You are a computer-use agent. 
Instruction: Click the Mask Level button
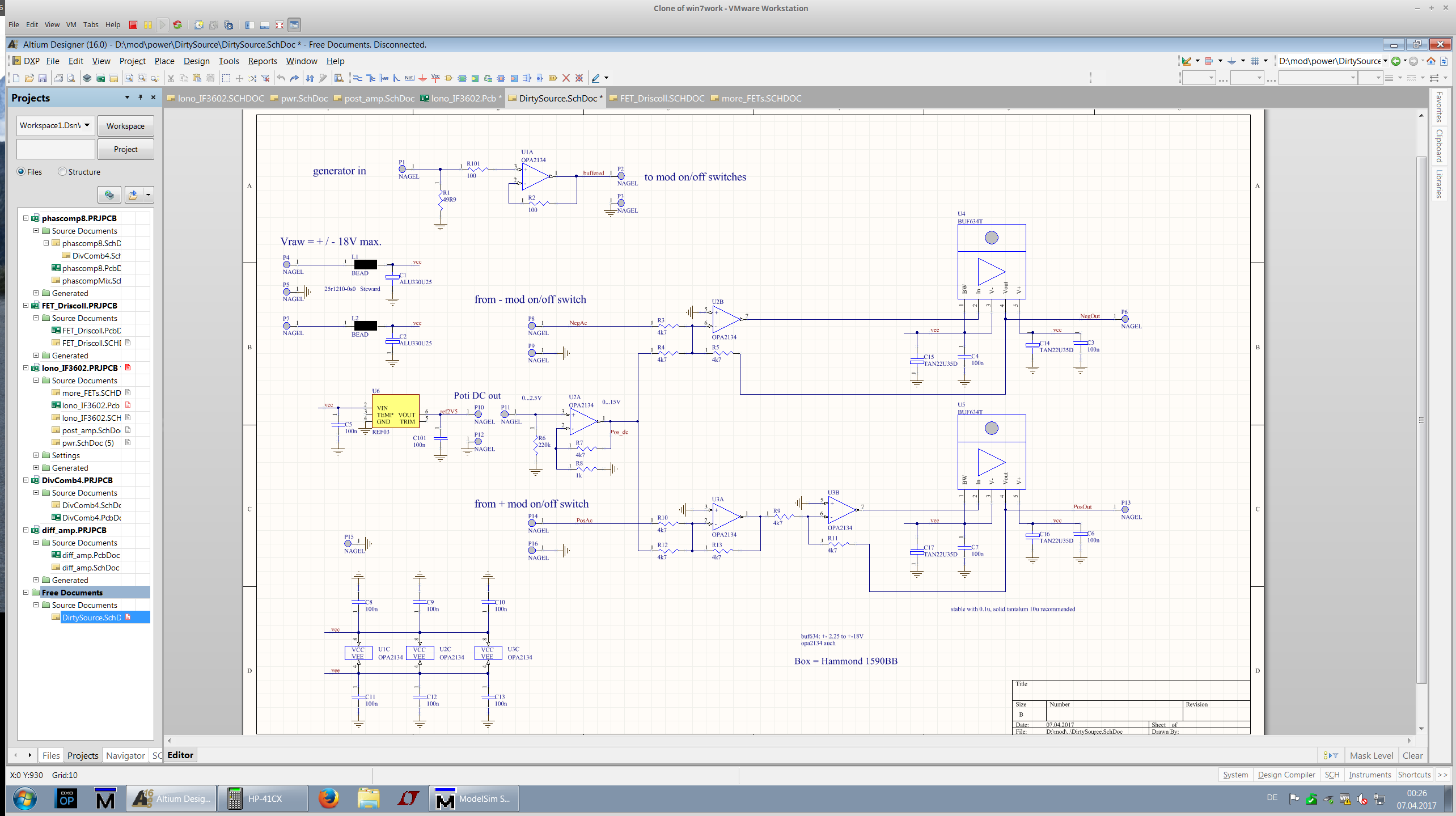(1371, 755)
